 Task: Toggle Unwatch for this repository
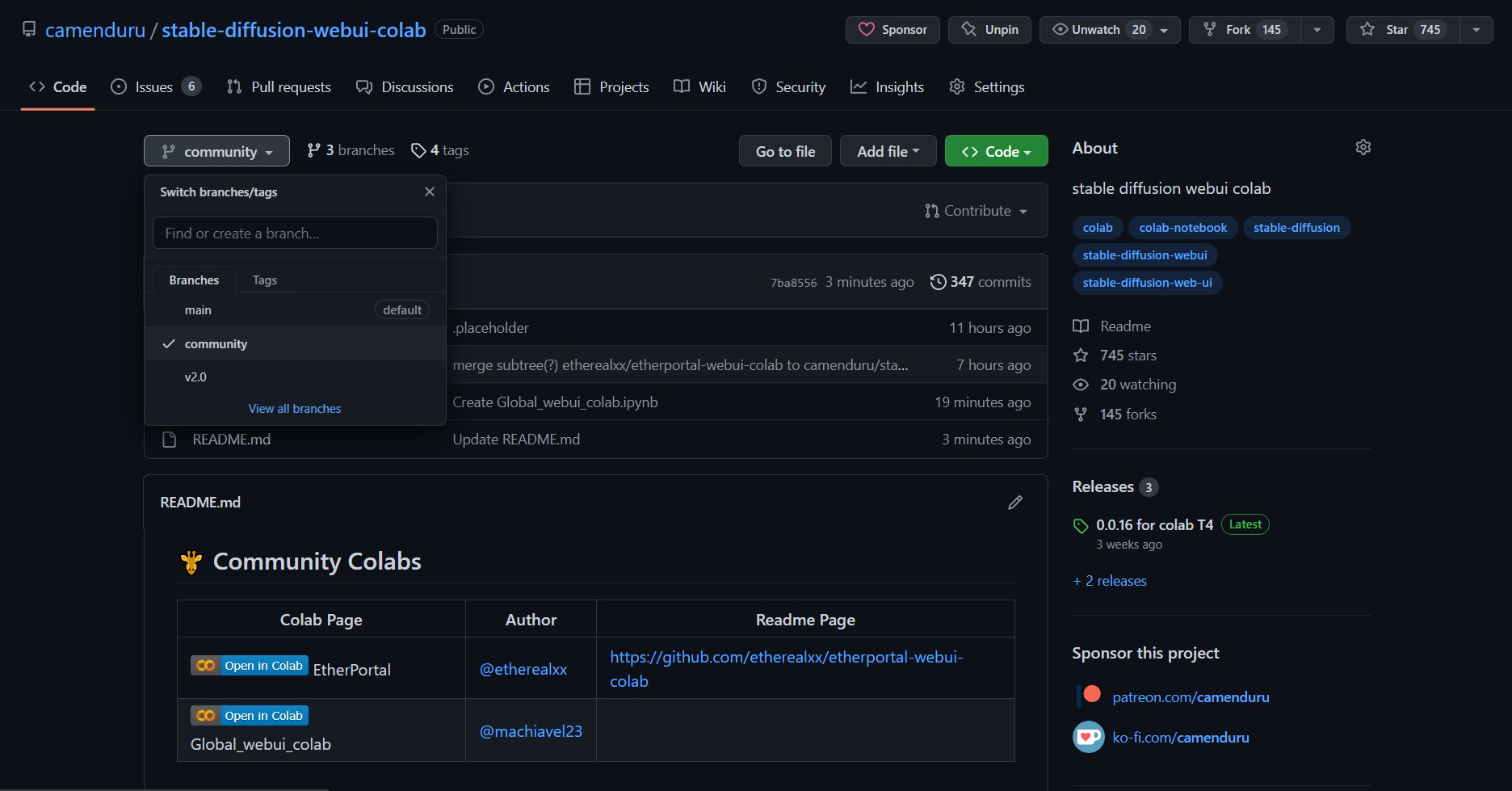[1095, 30]
